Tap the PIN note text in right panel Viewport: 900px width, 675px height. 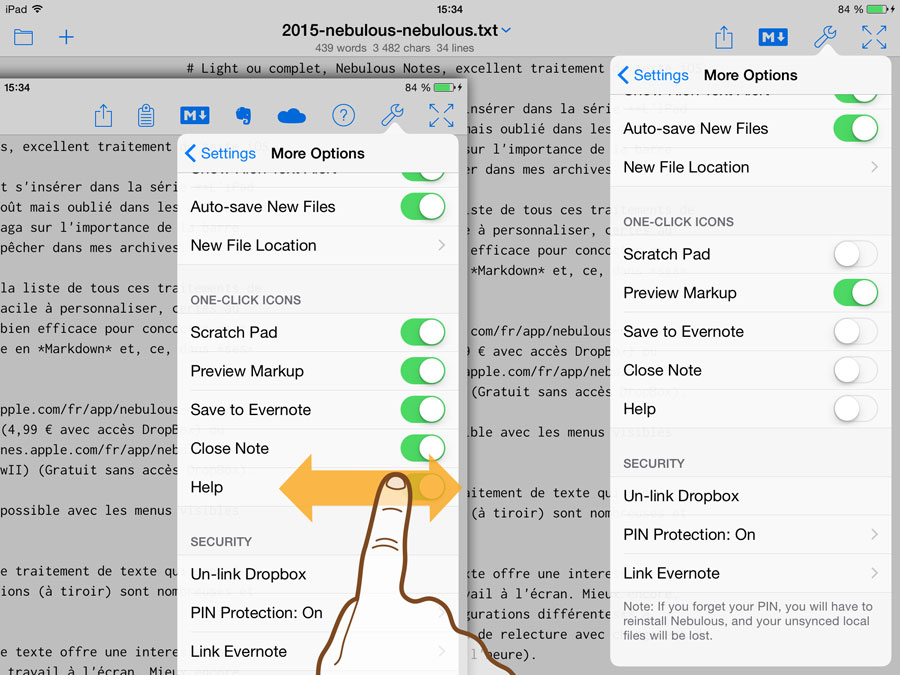tap(748, 621)
